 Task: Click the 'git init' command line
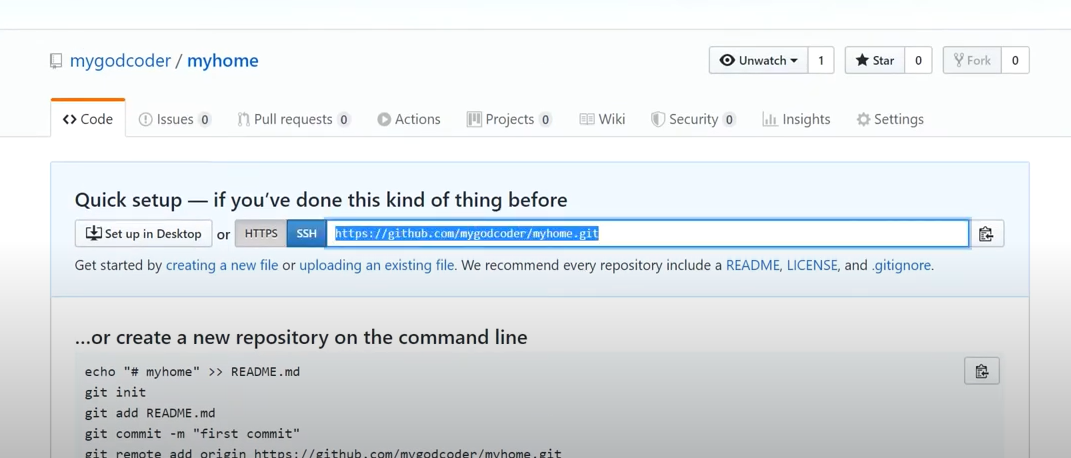115,392
